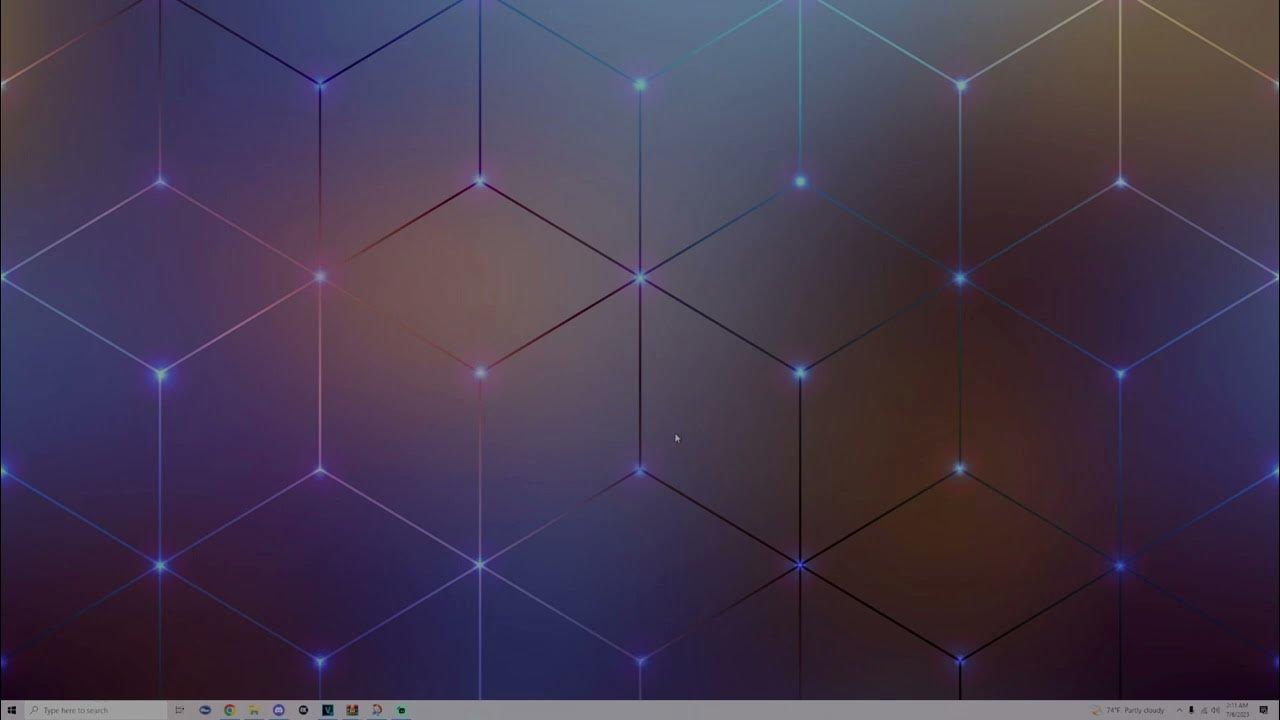Open the weather widget '74°F Partly cloudy'
This screenshot has width=1280, height=720.
point(1128,710)
